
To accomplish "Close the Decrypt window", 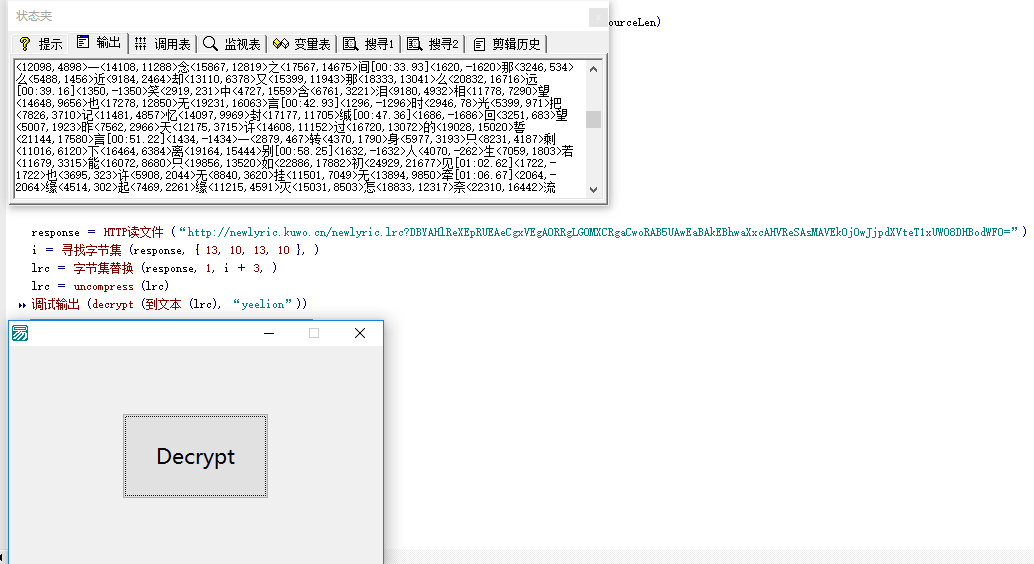I will click(x=359, y=333).
